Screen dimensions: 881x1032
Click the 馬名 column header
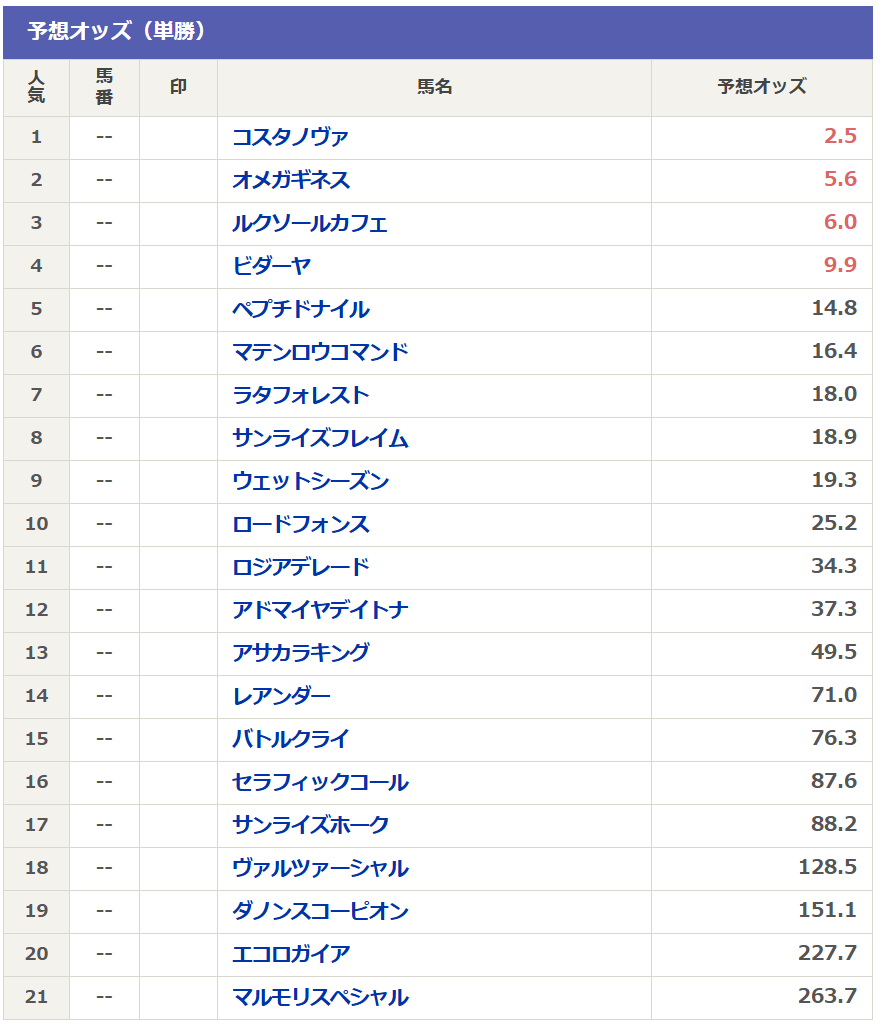[x=434, y=87]
